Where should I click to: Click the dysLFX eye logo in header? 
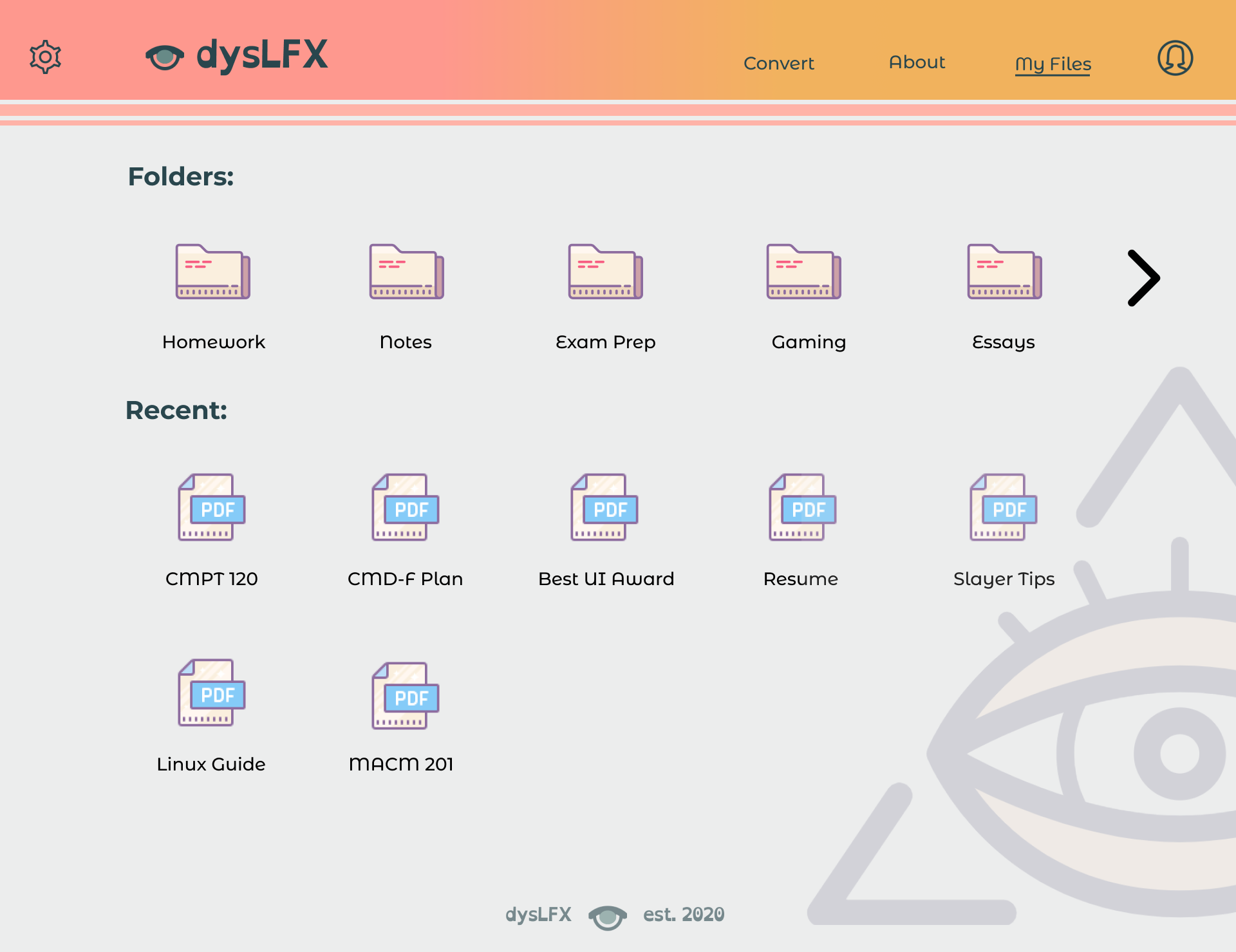pyautogui.click(x=165, y=57)
